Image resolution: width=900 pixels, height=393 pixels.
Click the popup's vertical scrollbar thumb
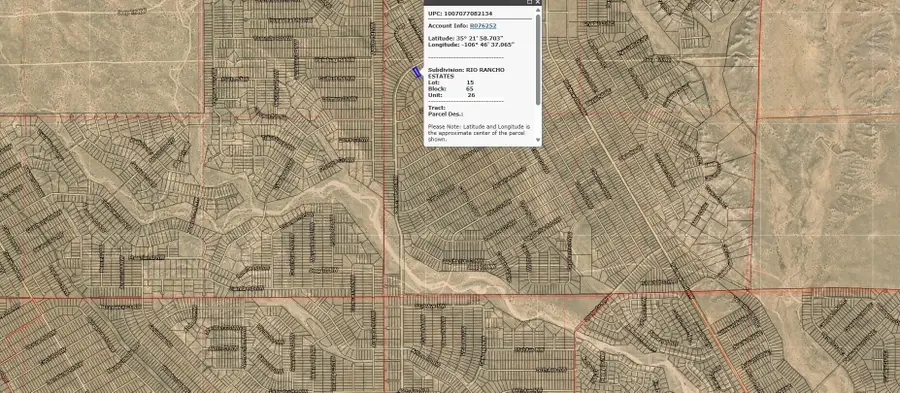coord(538,60)
